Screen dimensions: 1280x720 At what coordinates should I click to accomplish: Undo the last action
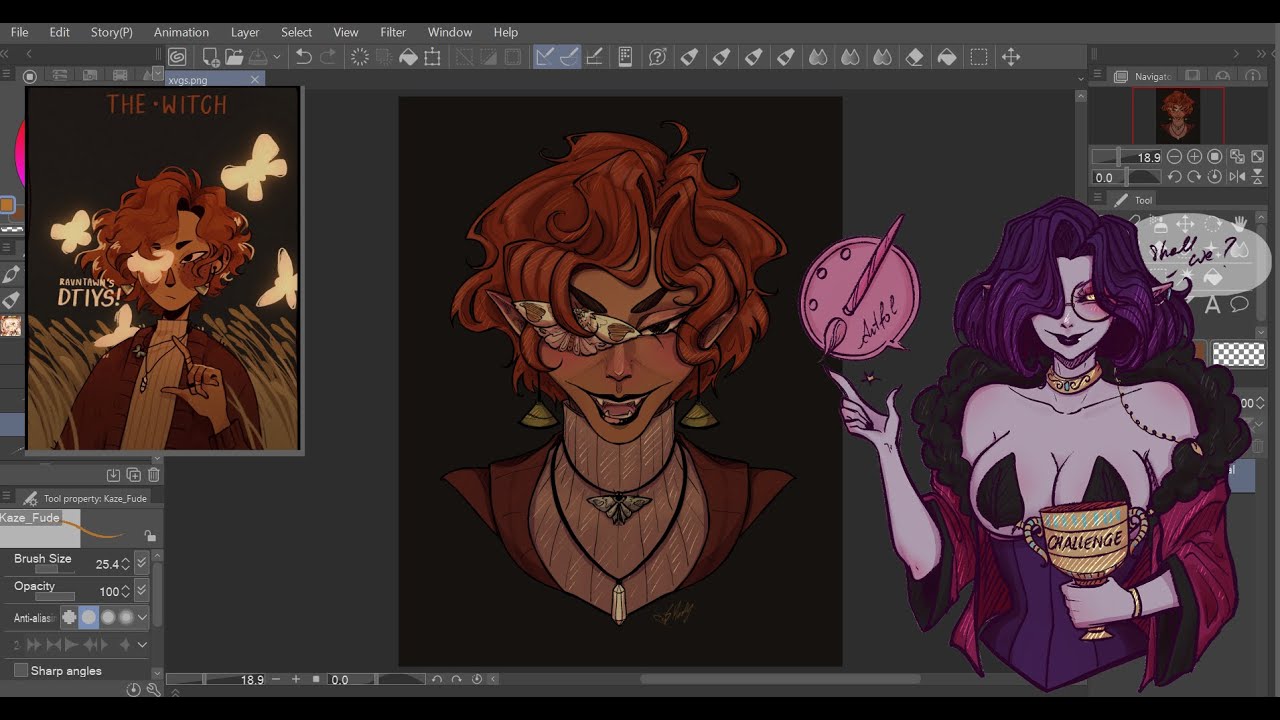[303, 57]
